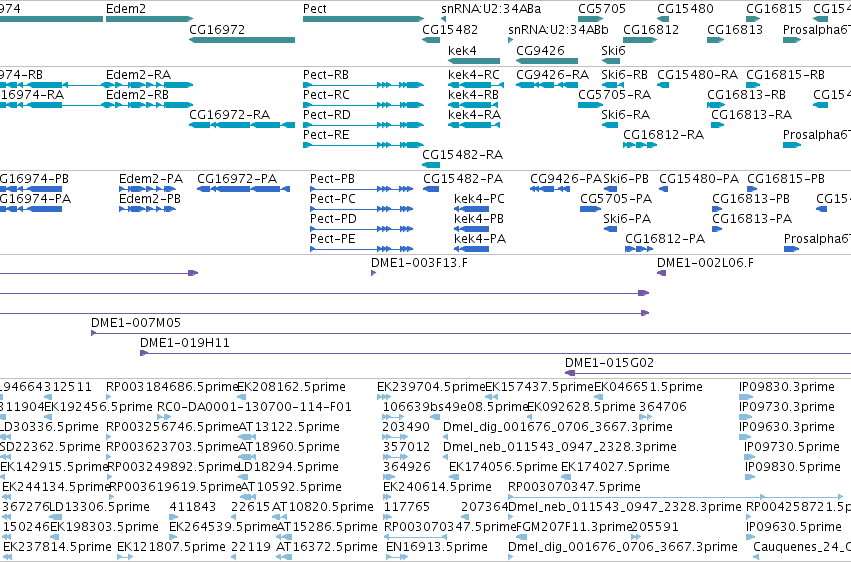The image size is (851, 562).
Task: Select CG5705-PA protein feature
Action: 590,209
